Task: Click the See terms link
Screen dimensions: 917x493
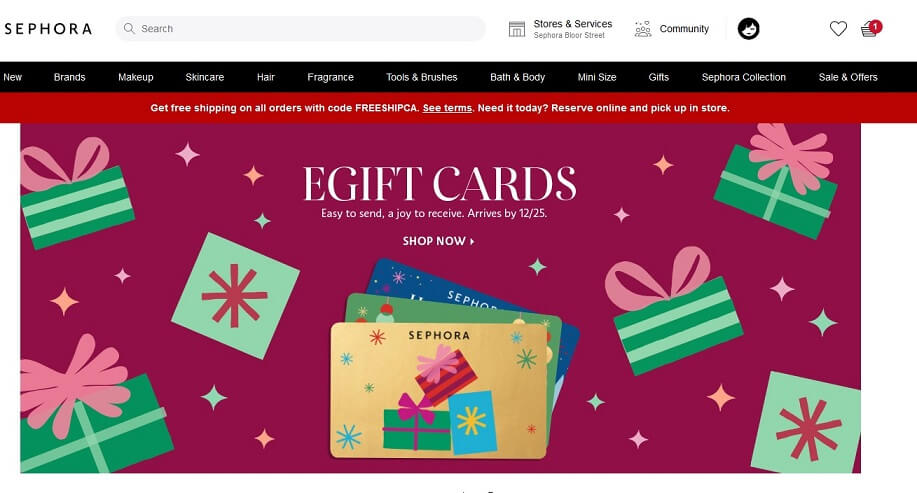Action: [447, 108]
